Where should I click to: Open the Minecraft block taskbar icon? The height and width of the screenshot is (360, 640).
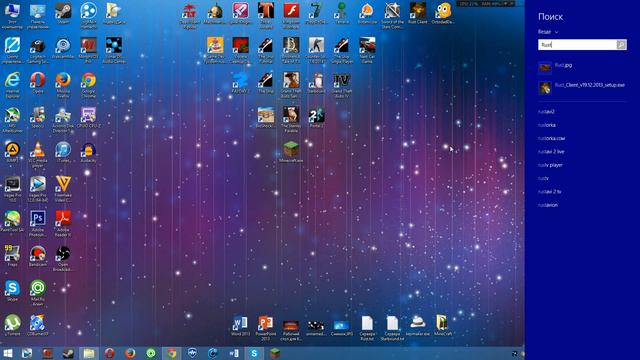click(275, 353)
